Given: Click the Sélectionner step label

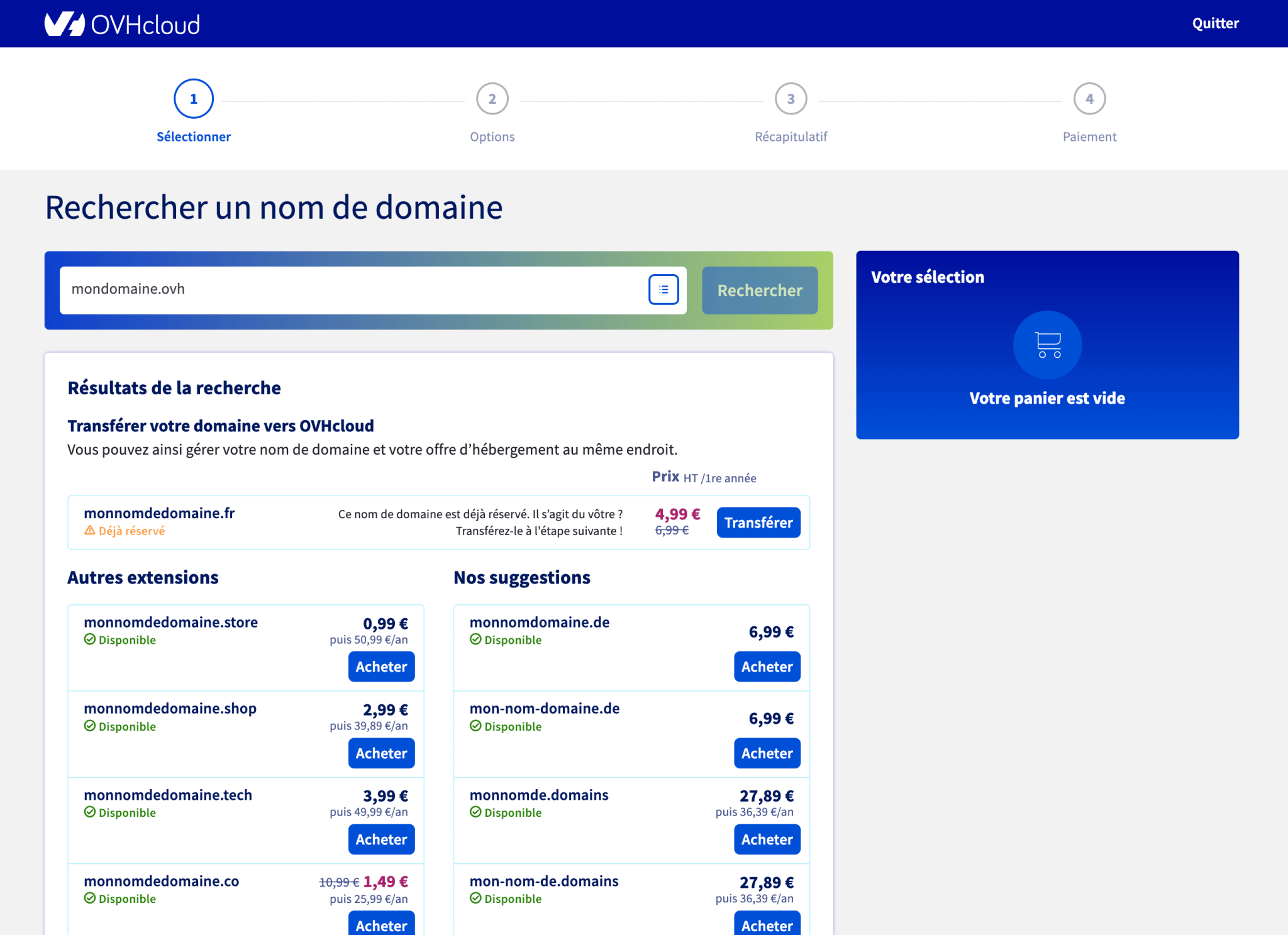Looking at the screenshot, I should pyautogui.click(x=194, y=136).
